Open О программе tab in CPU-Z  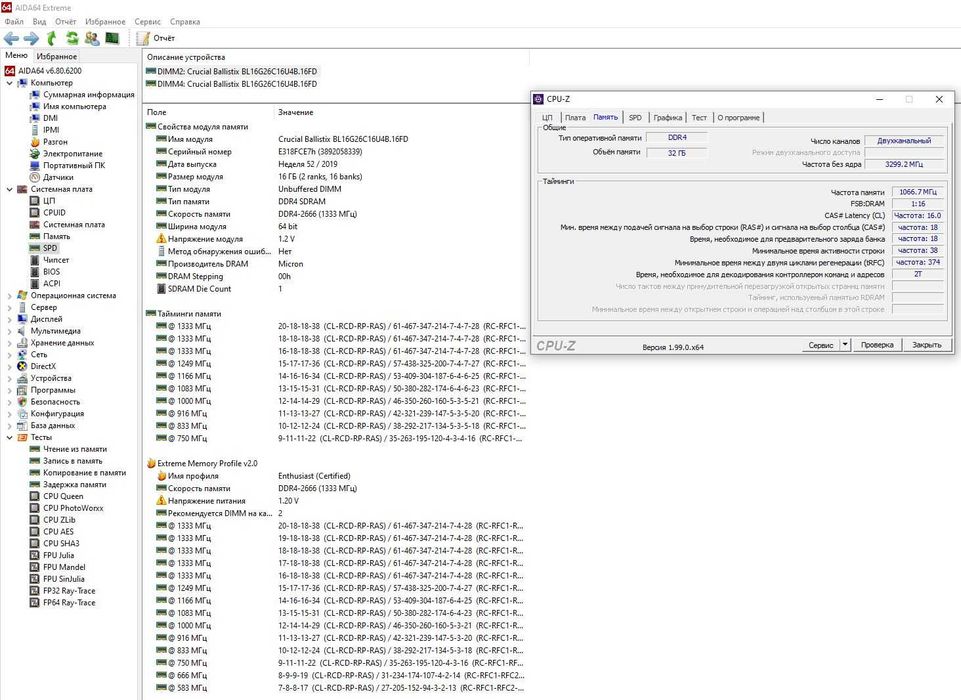739,118
